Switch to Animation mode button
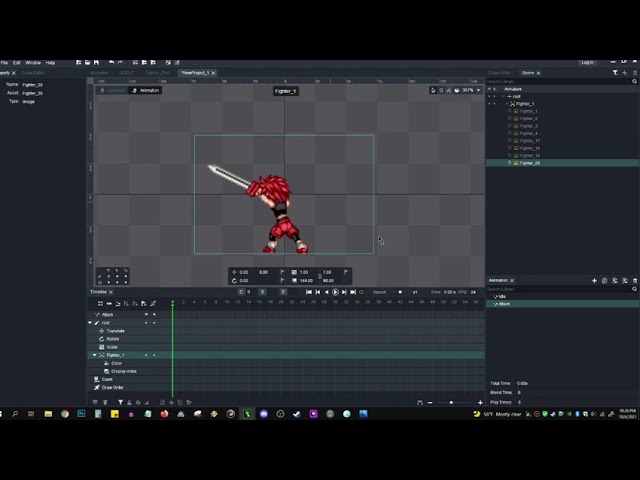This screenshot has height=480, width=640. 145,90
